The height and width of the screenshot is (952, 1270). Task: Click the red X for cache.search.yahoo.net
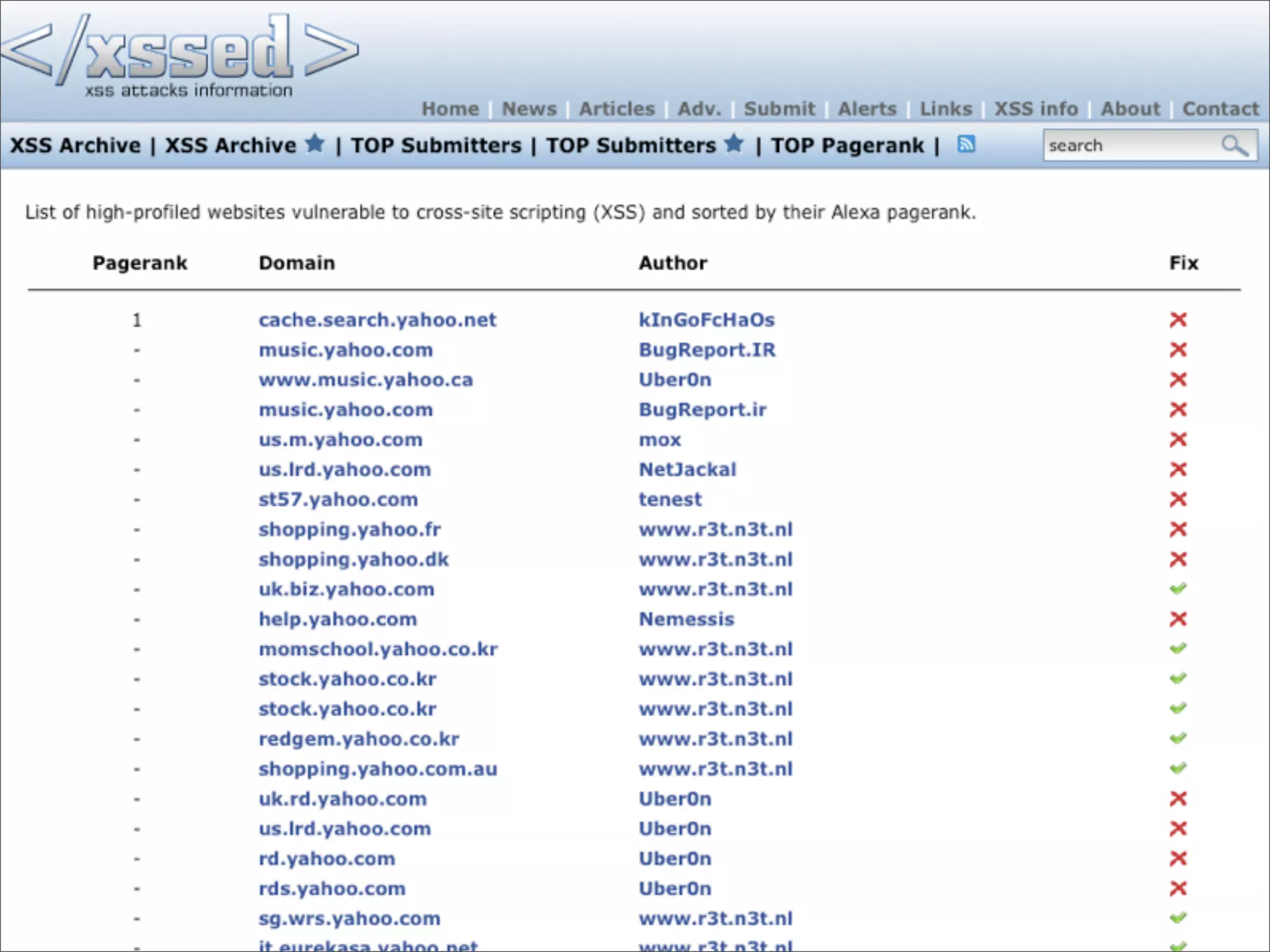[x=1178, y=320]
